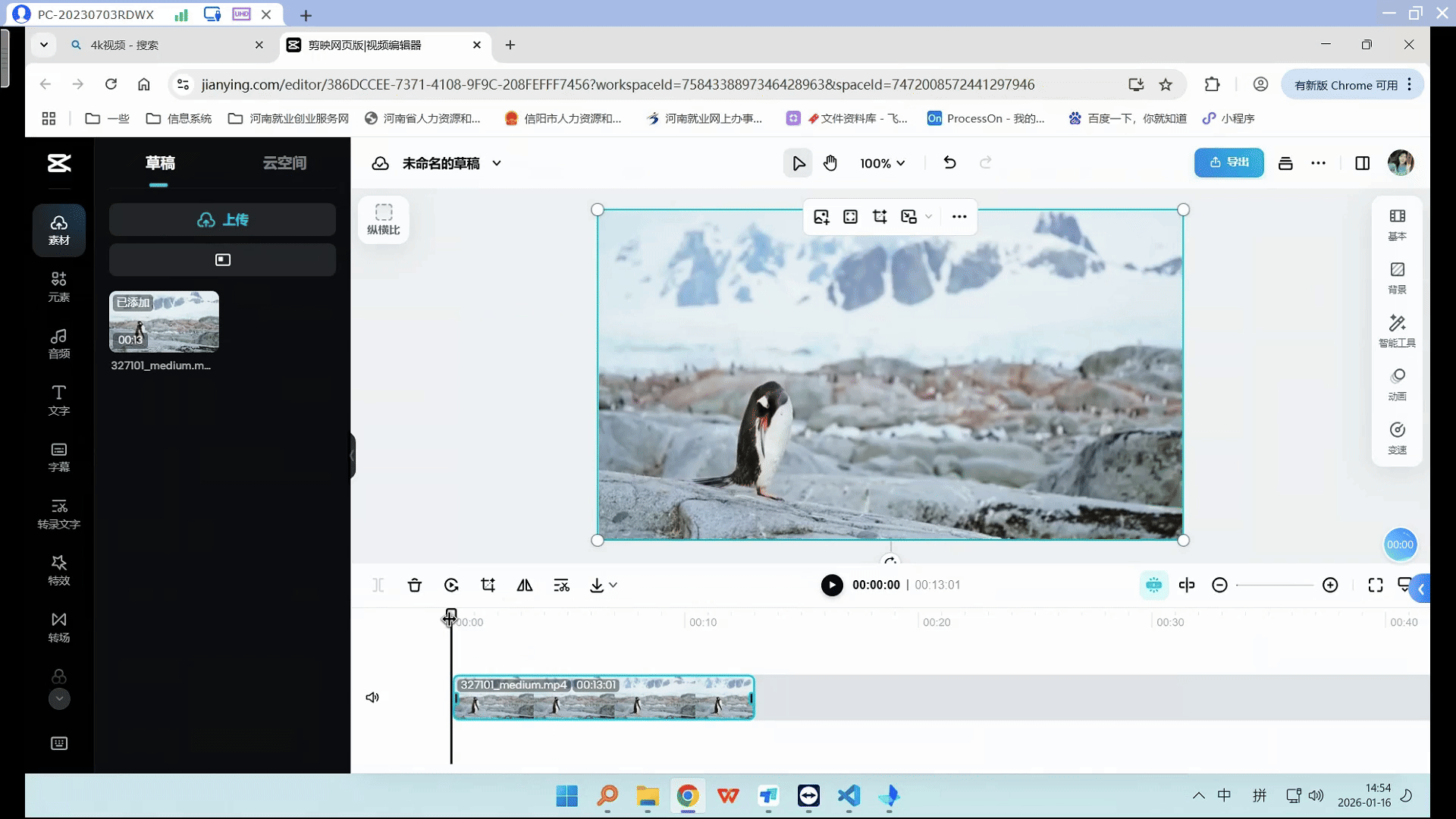
Task: Switch to 4k视频 搜索 browser tab
Action: point(152,45)
